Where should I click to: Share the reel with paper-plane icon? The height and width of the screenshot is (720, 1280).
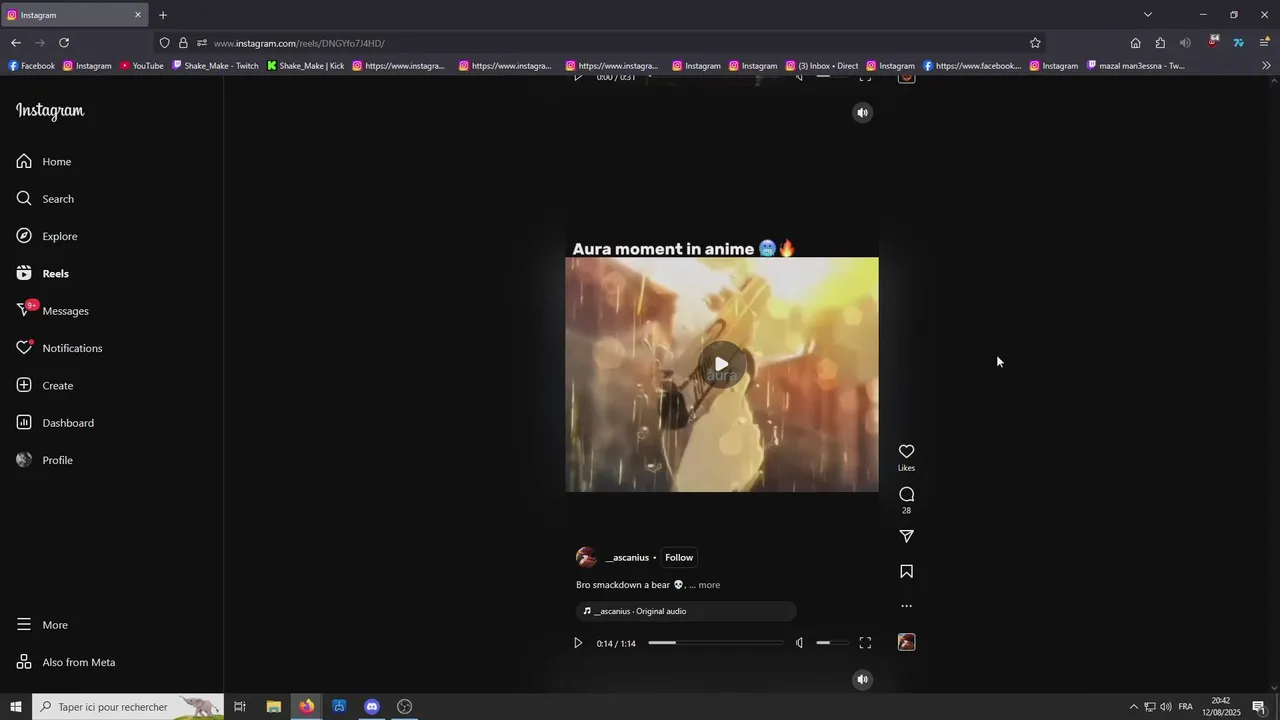pyautogui.click(x=906, y=537)
